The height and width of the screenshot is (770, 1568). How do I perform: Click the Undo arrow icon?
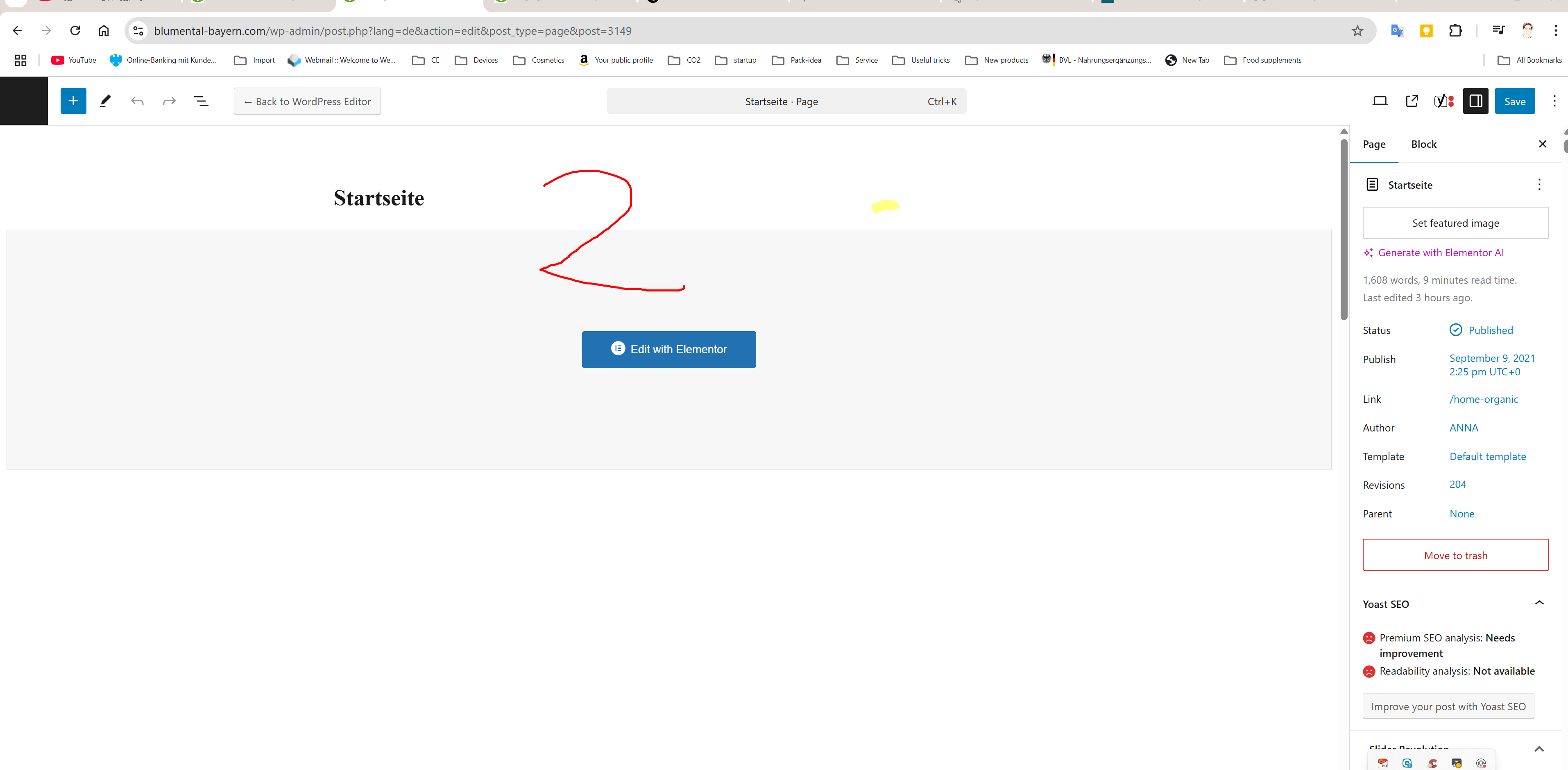(137, 101)
